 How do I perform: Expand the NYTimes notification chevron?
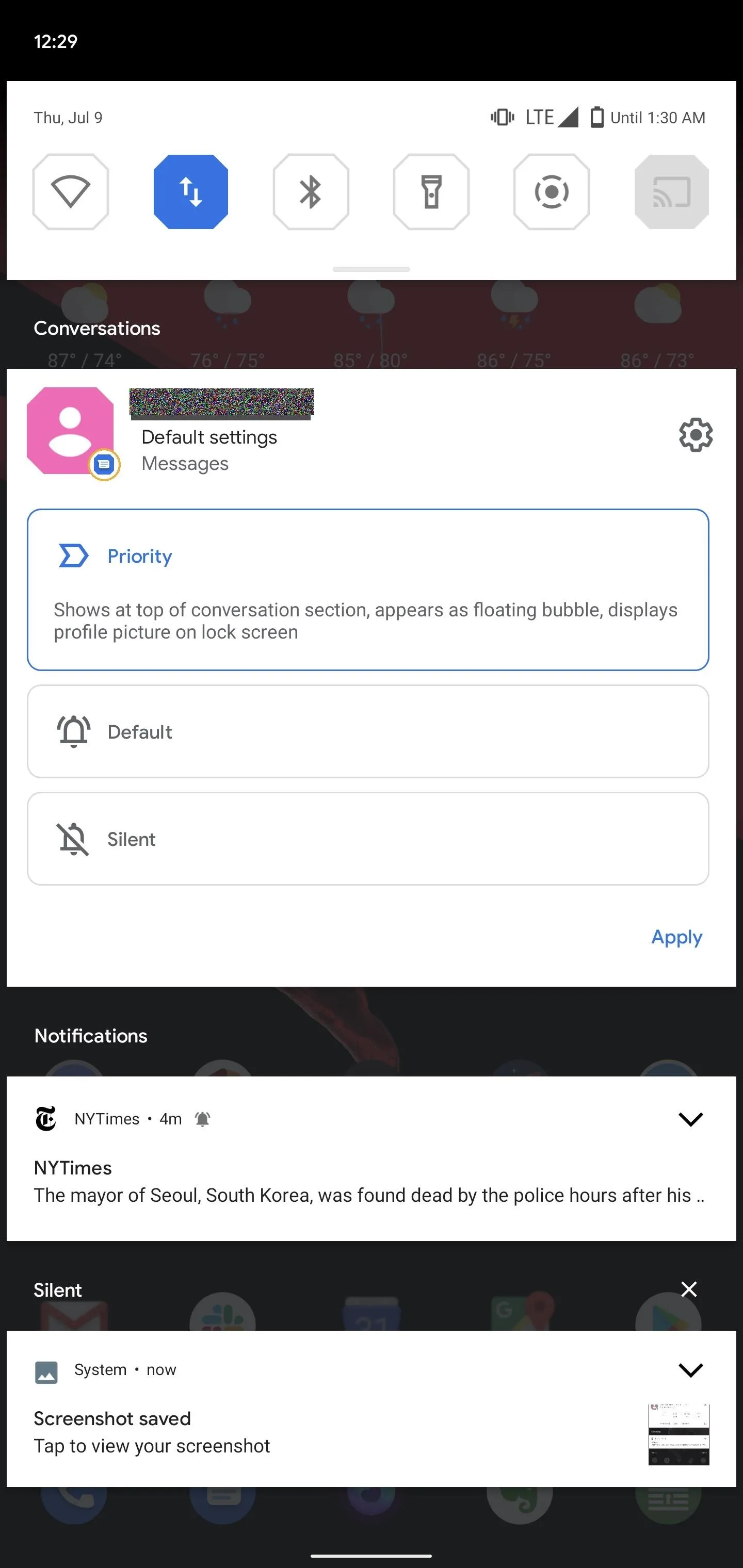coord(690,1119)
